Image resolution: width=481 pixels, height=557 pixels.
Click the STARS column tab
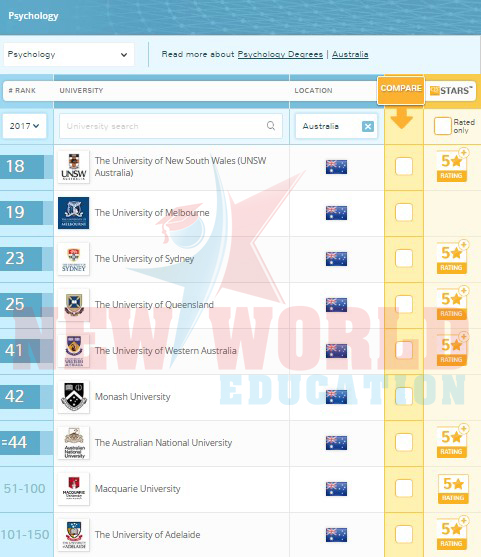451,91
